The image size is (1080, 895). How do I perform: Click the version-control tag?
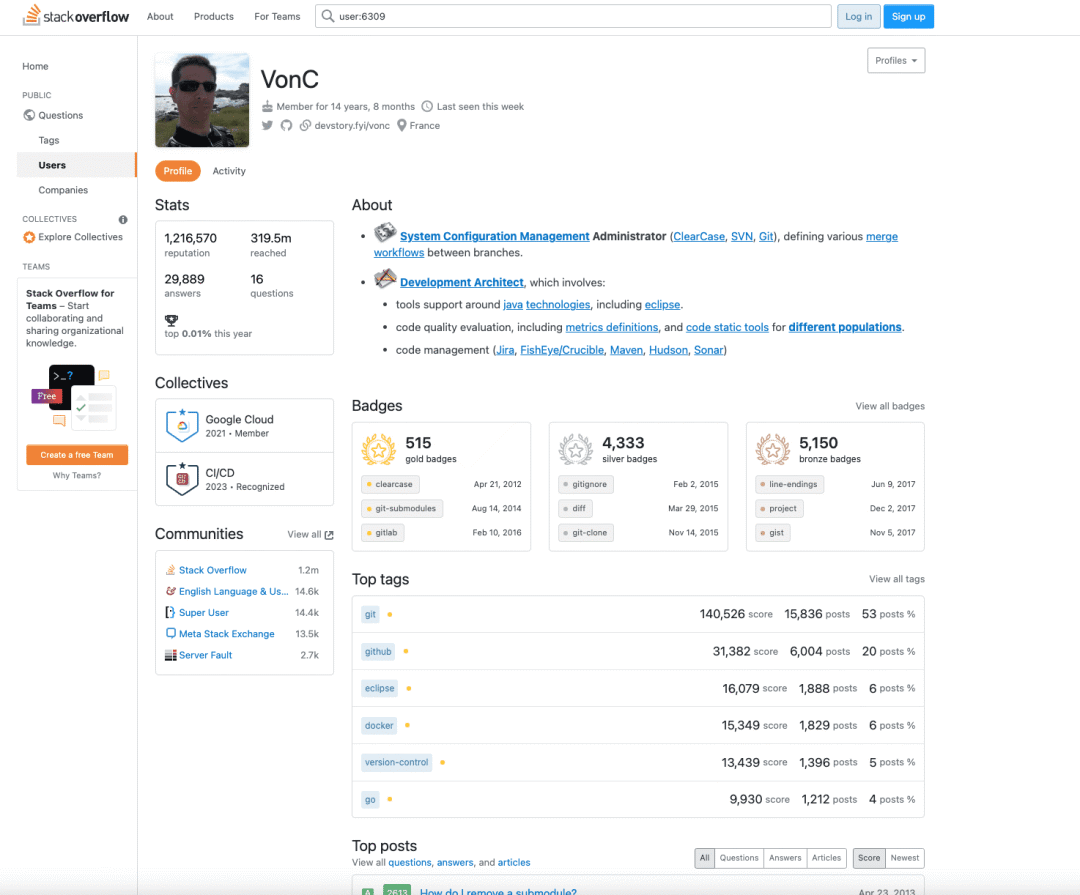click(x=397, y=762)
